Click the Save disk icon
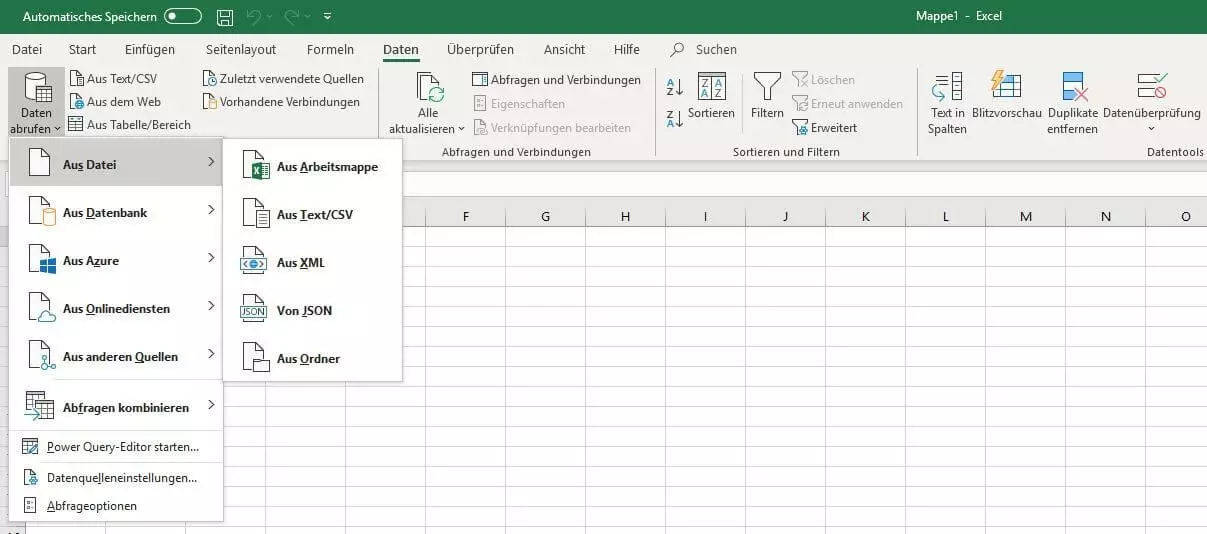The image size is (1207, 534). pyautogui.click(x=225, y=16)
